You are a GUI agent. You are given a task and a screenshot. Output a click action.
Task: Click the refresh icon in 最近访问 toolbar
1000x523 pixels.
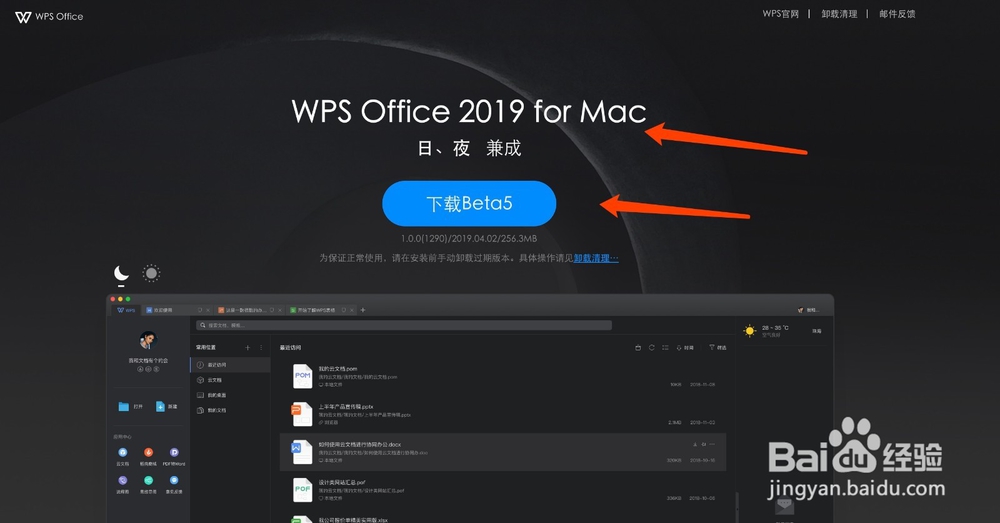point(651,348)
